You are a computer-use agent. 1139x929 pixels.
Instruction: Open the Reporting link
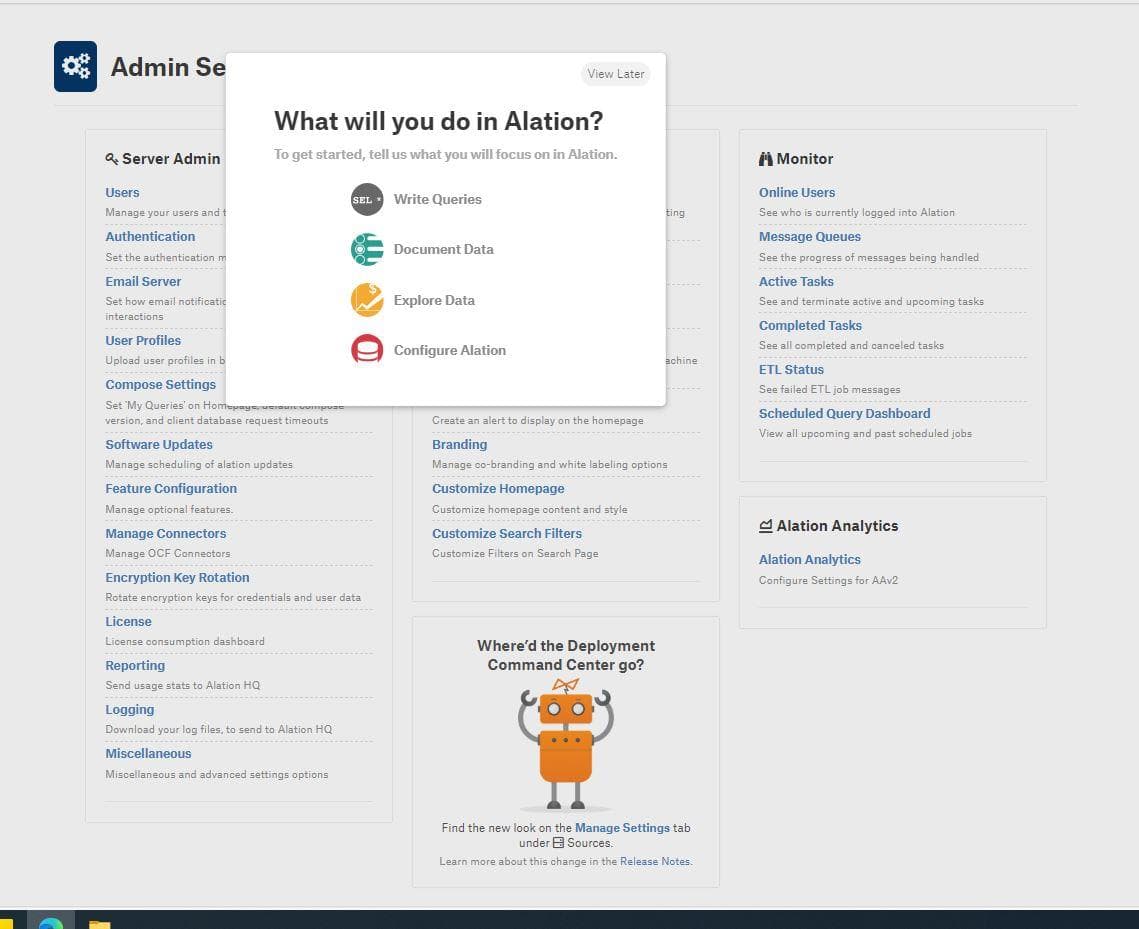point(135,665)
